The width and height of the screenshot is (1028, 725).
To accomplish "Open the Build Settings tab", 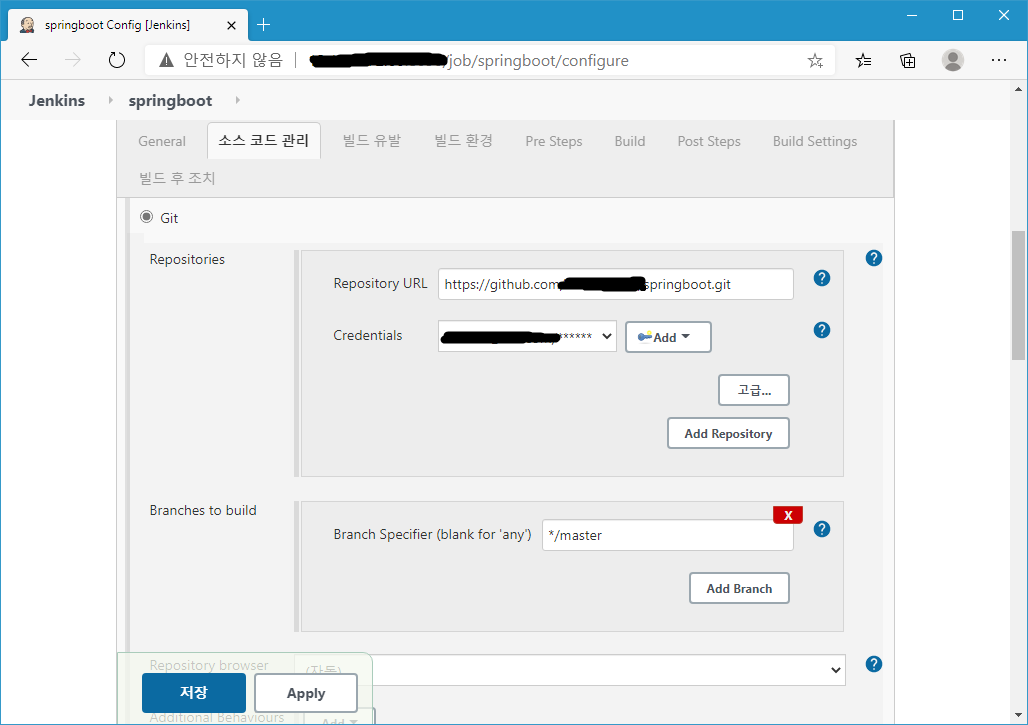I will tap(814, 141).
